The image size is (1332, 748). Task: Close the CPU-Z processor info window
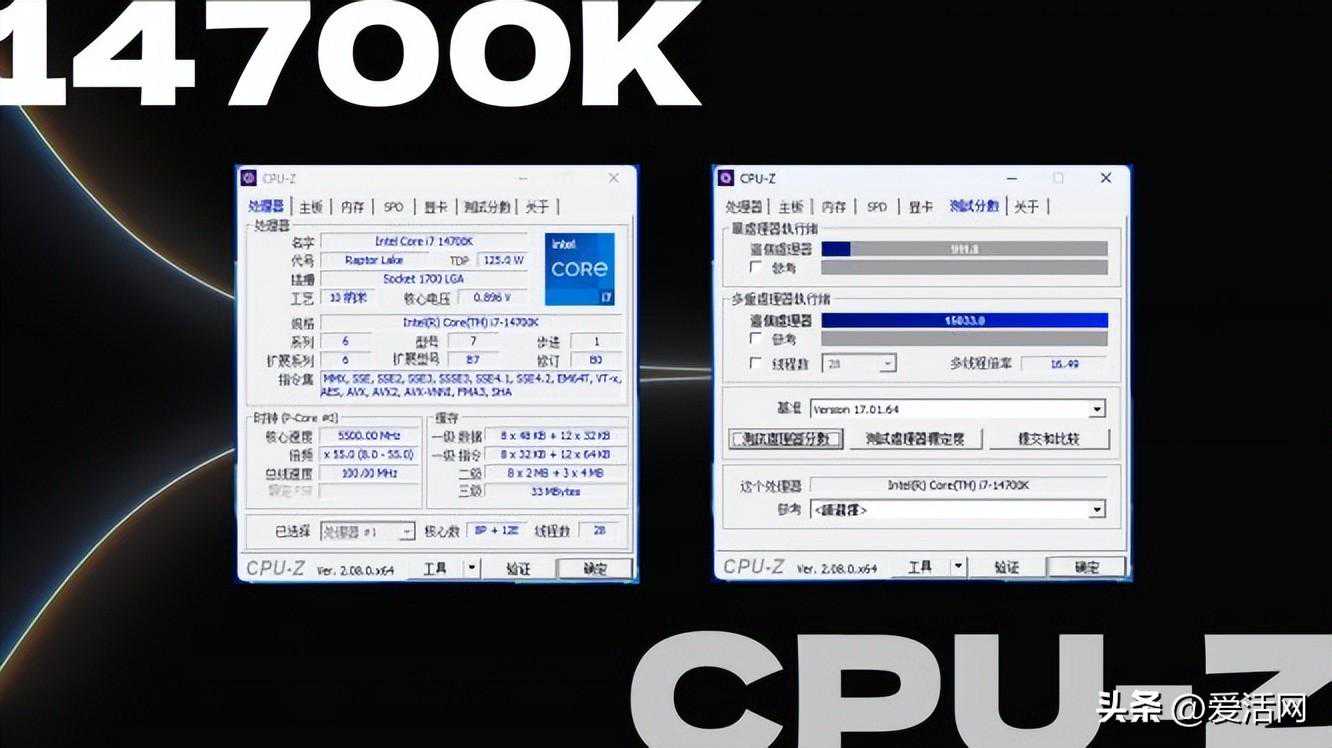(613, 178)
